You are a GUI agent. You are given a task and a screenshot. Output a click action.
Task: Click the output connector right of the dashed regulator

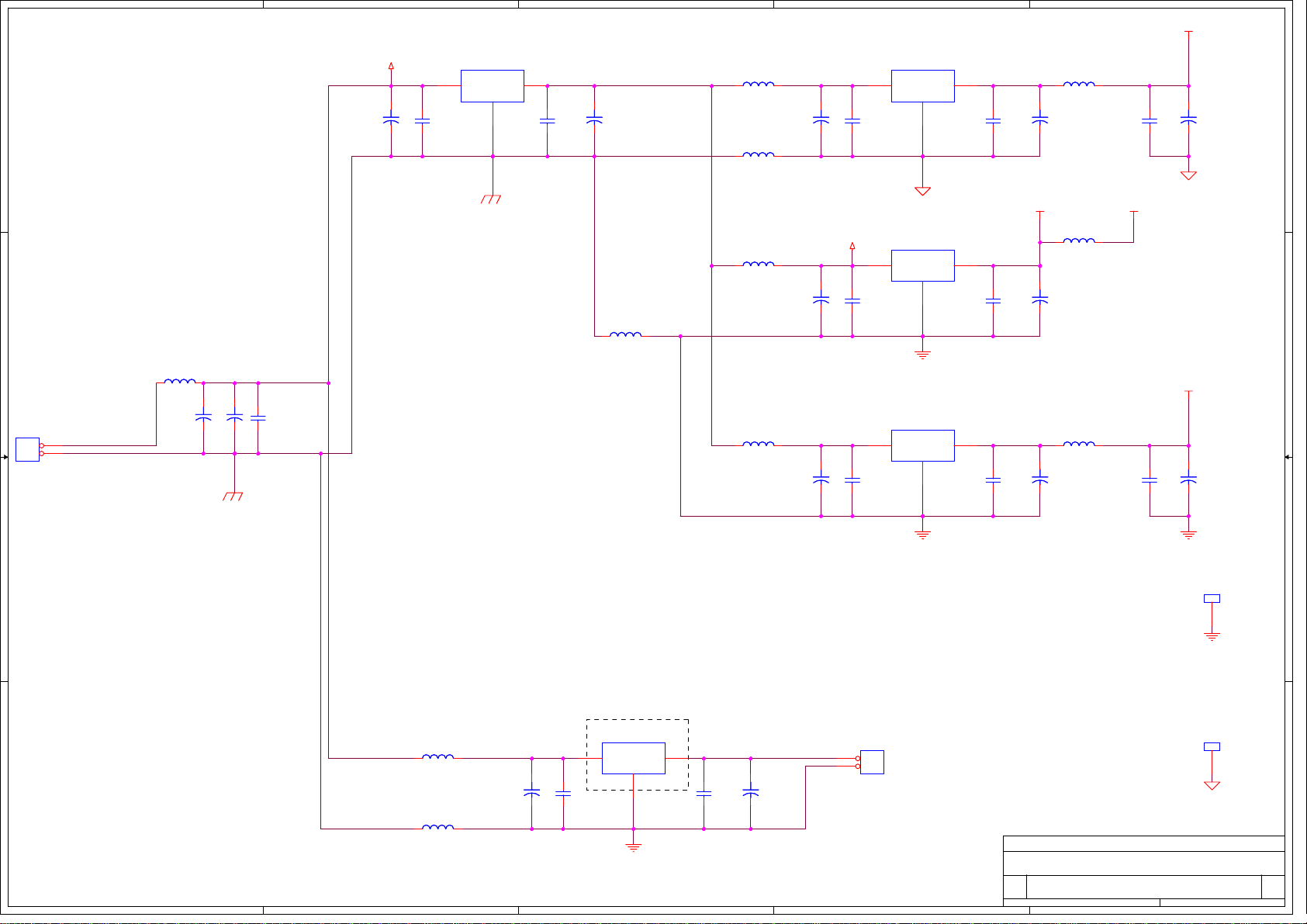pyautogui.click(x=872, y=762)
